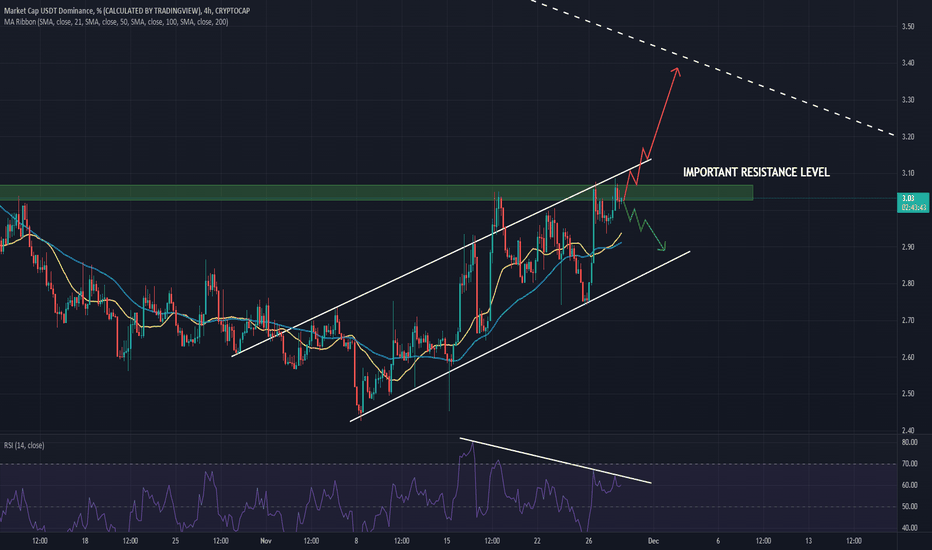Click the bar countdown timer 02:43:43
The width and height of the screenshot is (932, 550).
914,208
